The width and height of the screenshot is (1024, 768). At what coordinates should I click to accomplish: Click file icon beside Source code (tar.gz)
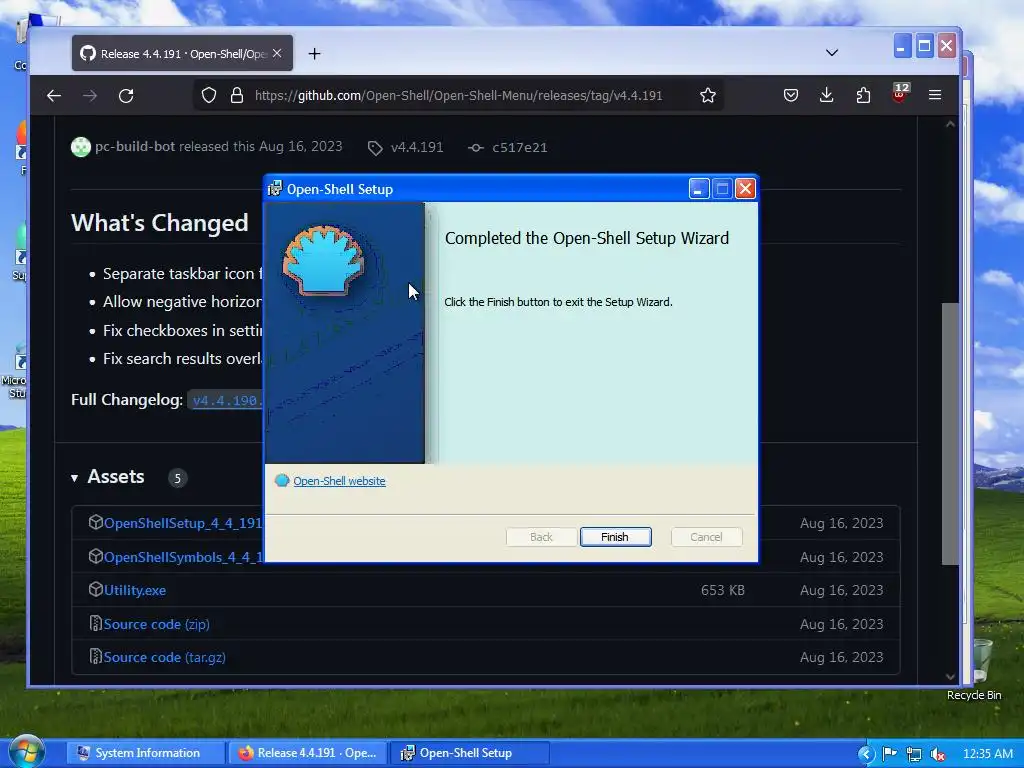[x=95, y=656]
